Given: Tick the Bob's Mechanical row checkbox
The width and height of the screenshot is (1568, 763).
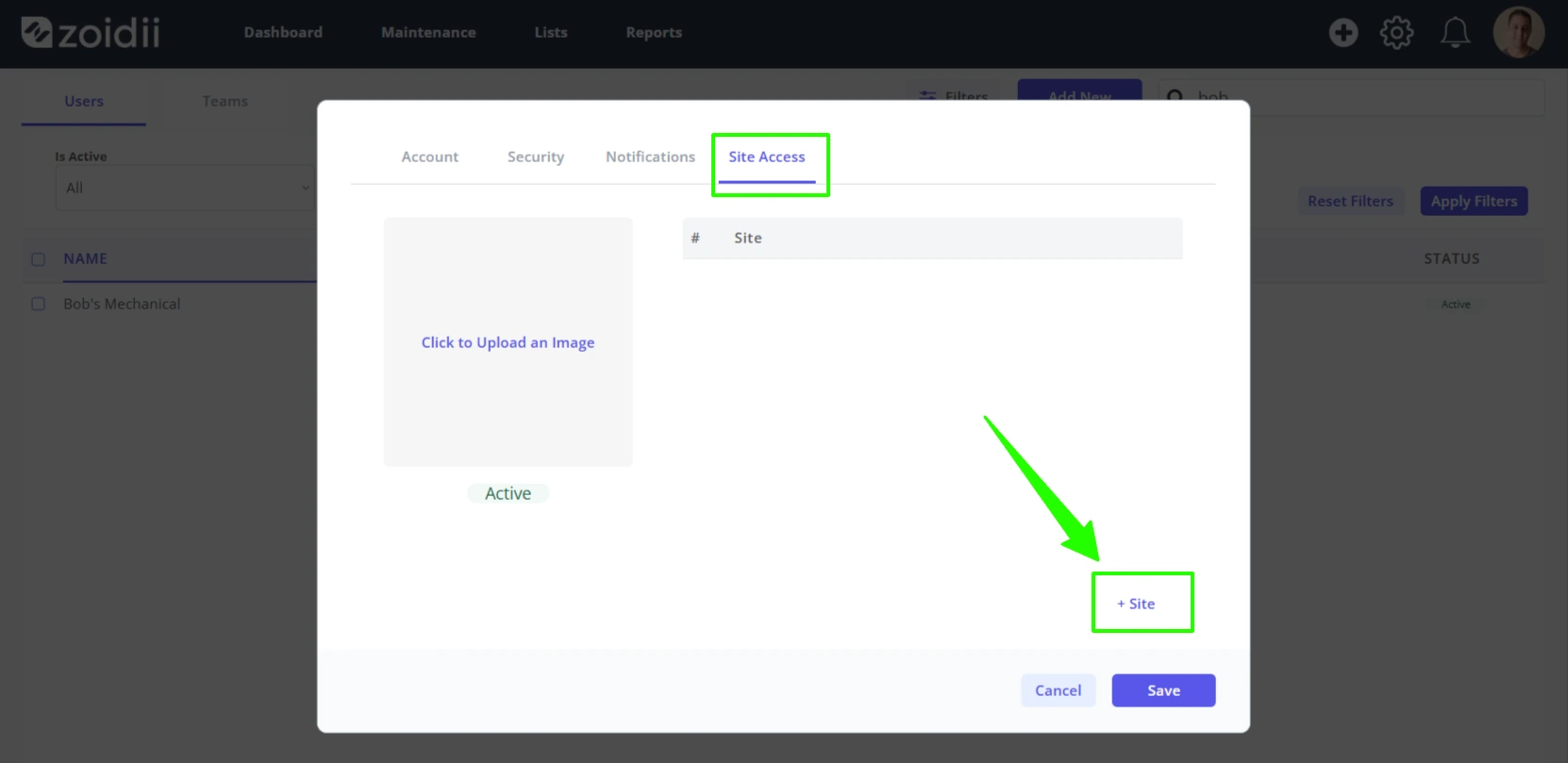Looking at the screenshot, I should click(38, 304).
